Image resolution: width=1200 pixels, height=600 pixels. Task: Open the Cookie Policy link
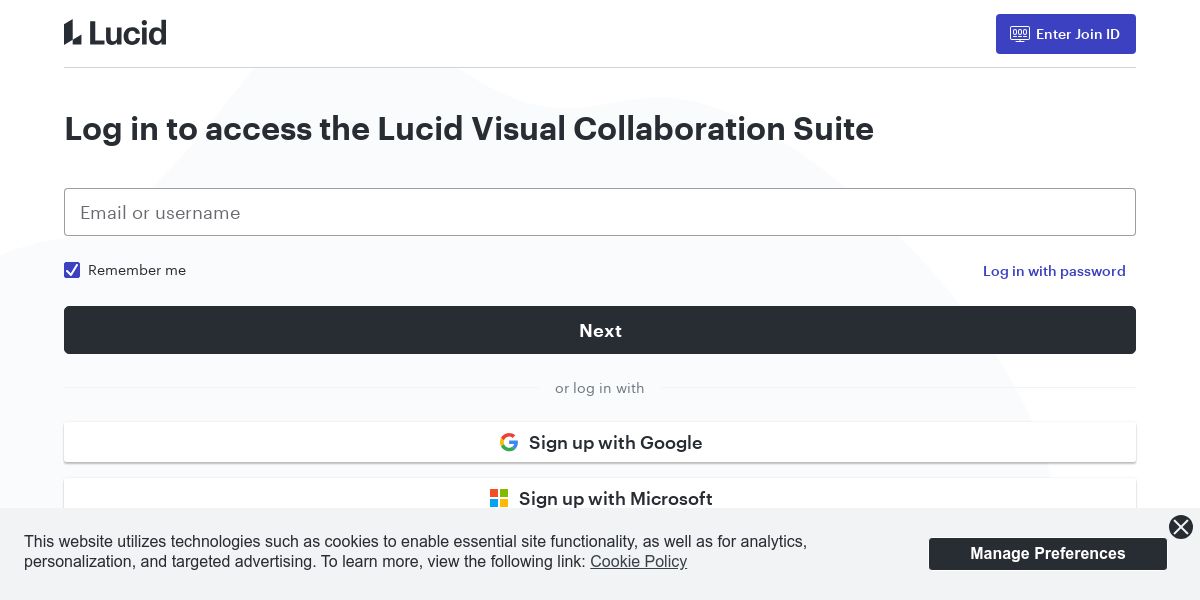point(638,562)
